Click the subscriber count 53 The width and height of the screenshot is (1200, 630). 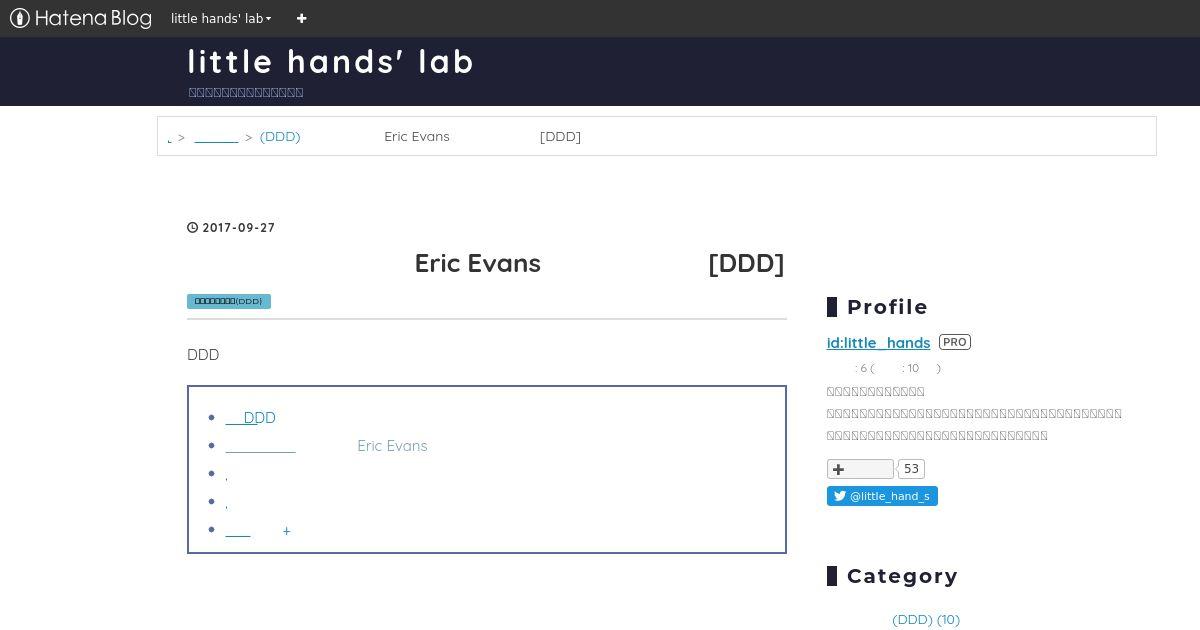point(911,469)
